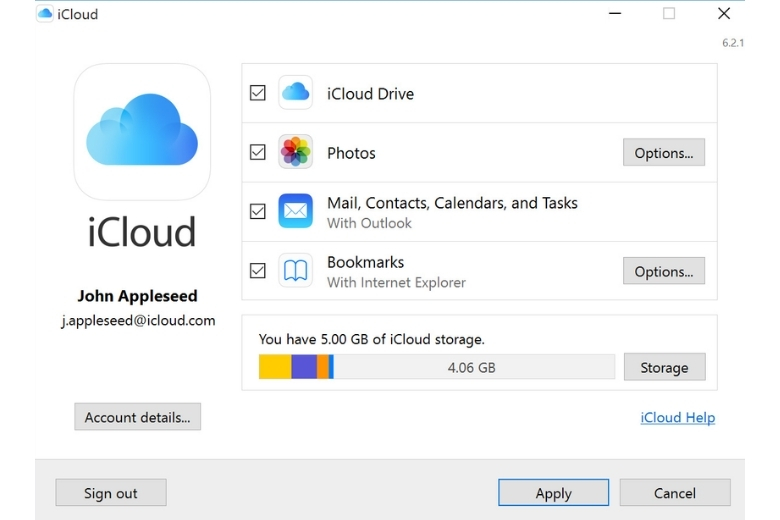Screen dimensions: 780x520
Task: Sign out of iCloud
Action: coord(111,493)
